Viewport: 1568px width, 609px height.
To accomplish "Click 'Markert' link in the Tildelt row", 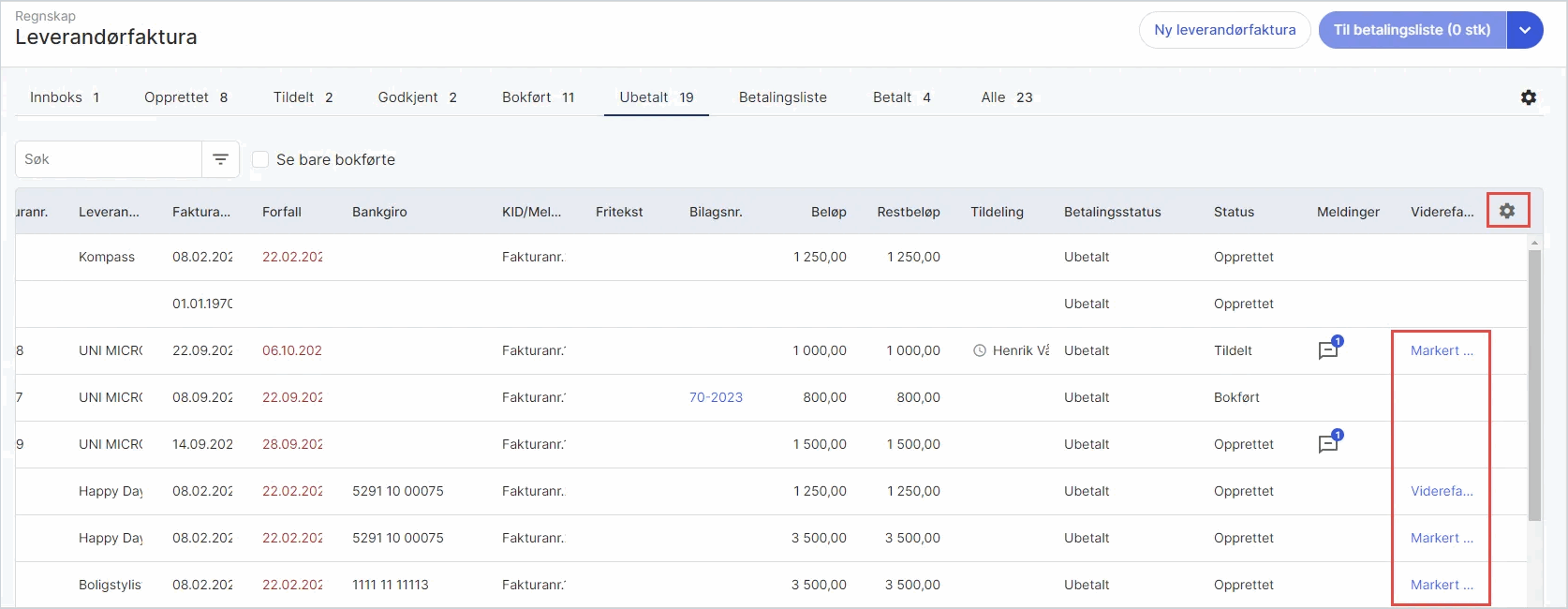I will click(x=1442, y=350).
